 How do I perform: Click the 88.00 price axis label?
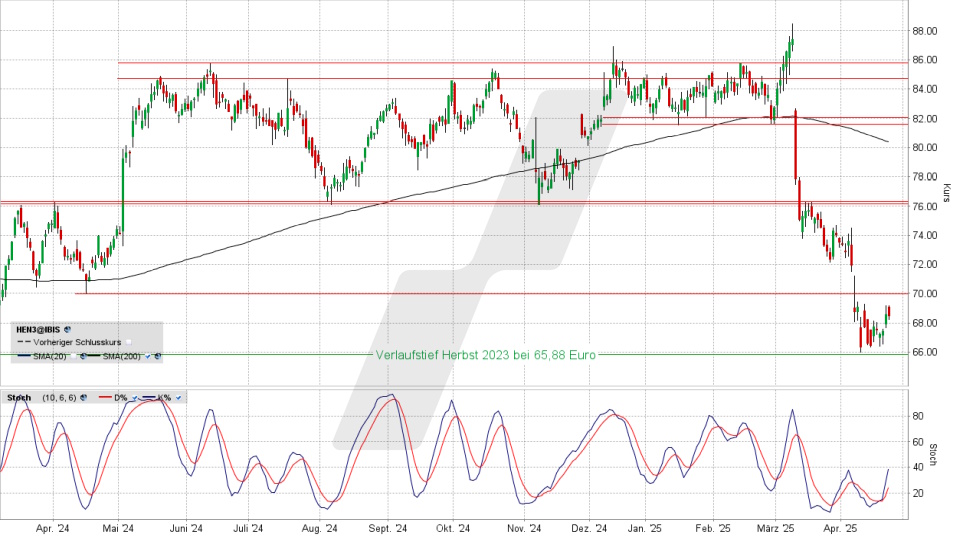click(924, 31)
